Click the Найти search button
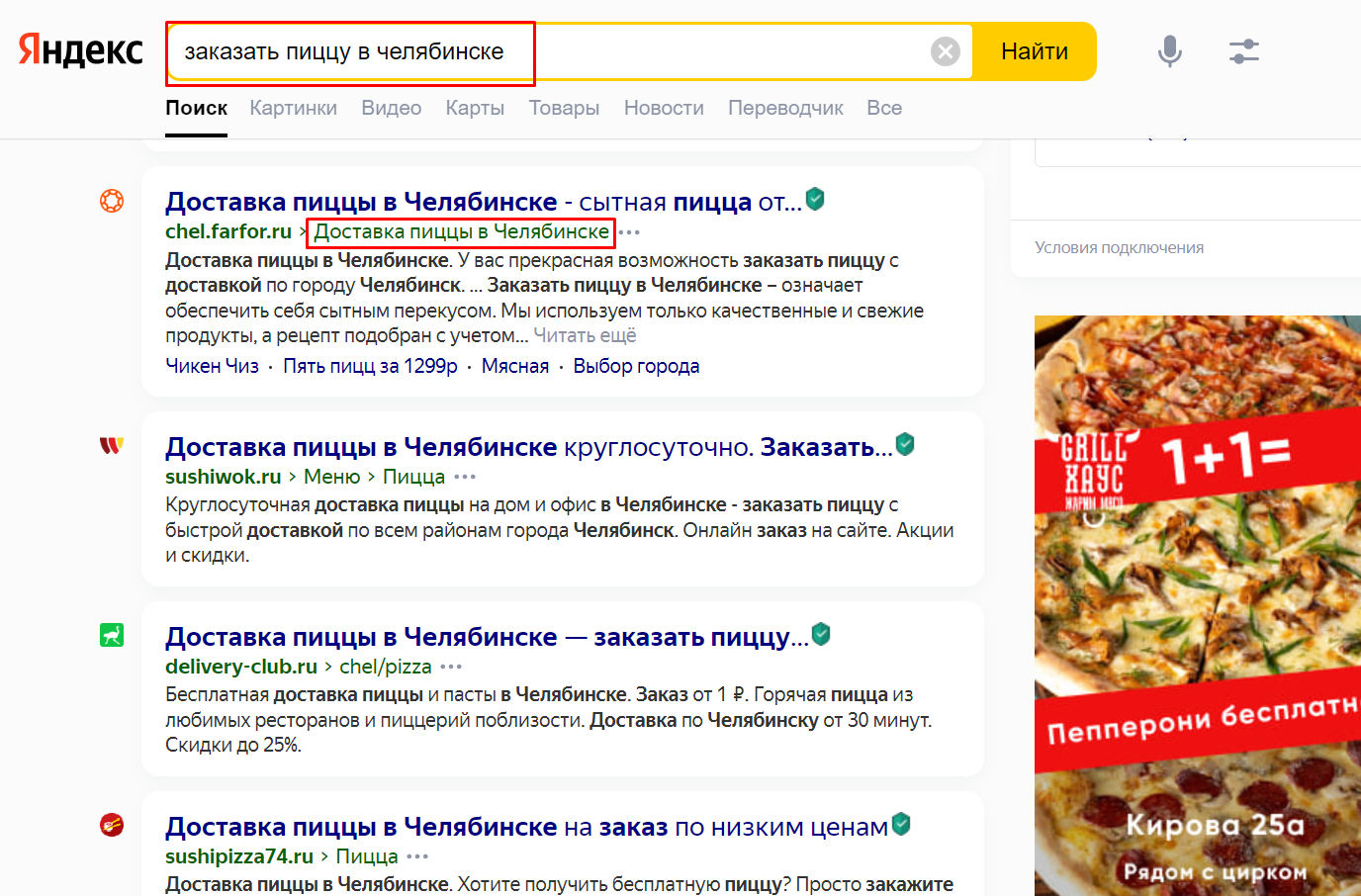This screenshot has height=896, width=1361. coord(1035,51)
